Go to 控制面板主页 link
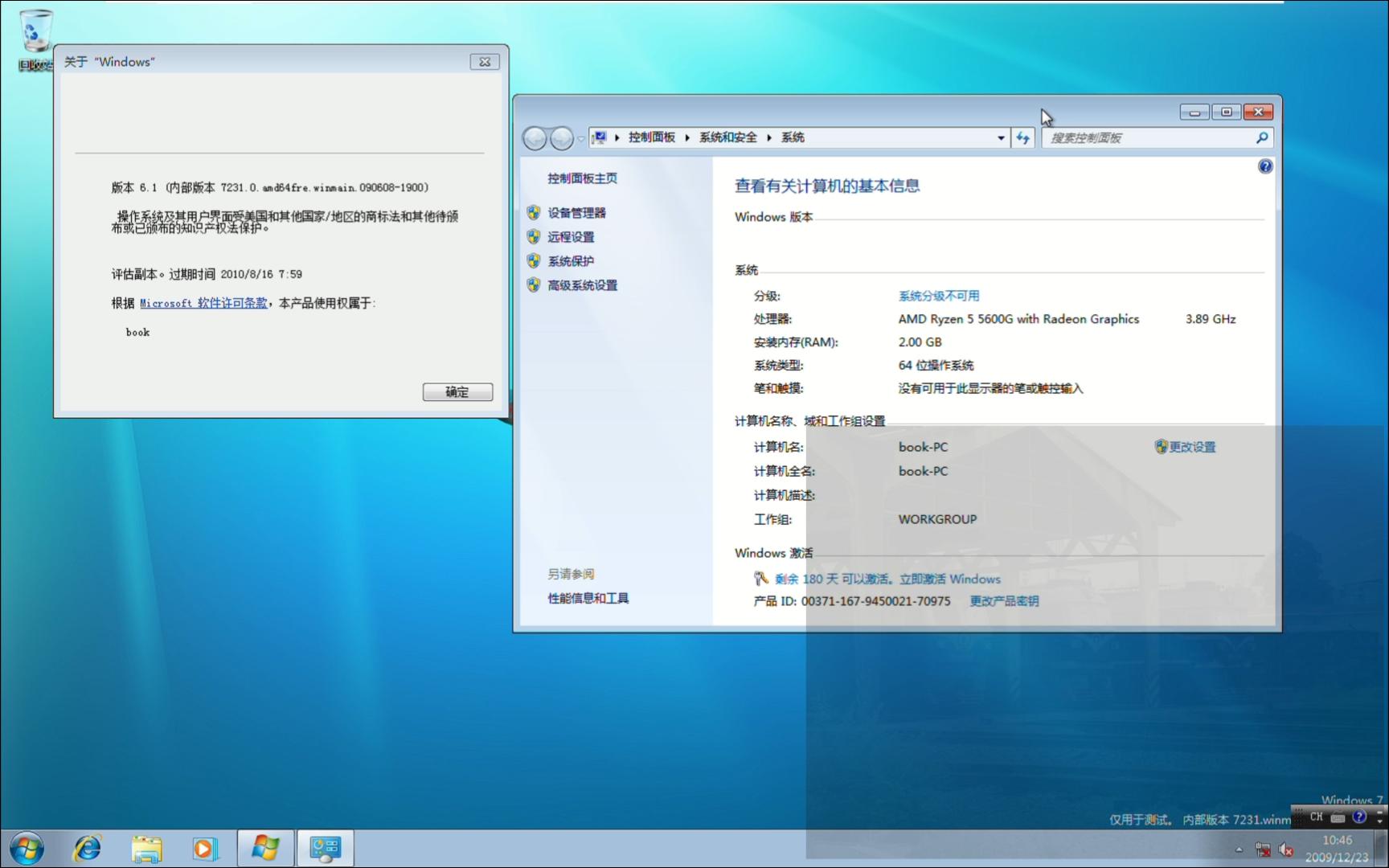The width and height of the screenshot is (1389, 868). tap(582, 178)
